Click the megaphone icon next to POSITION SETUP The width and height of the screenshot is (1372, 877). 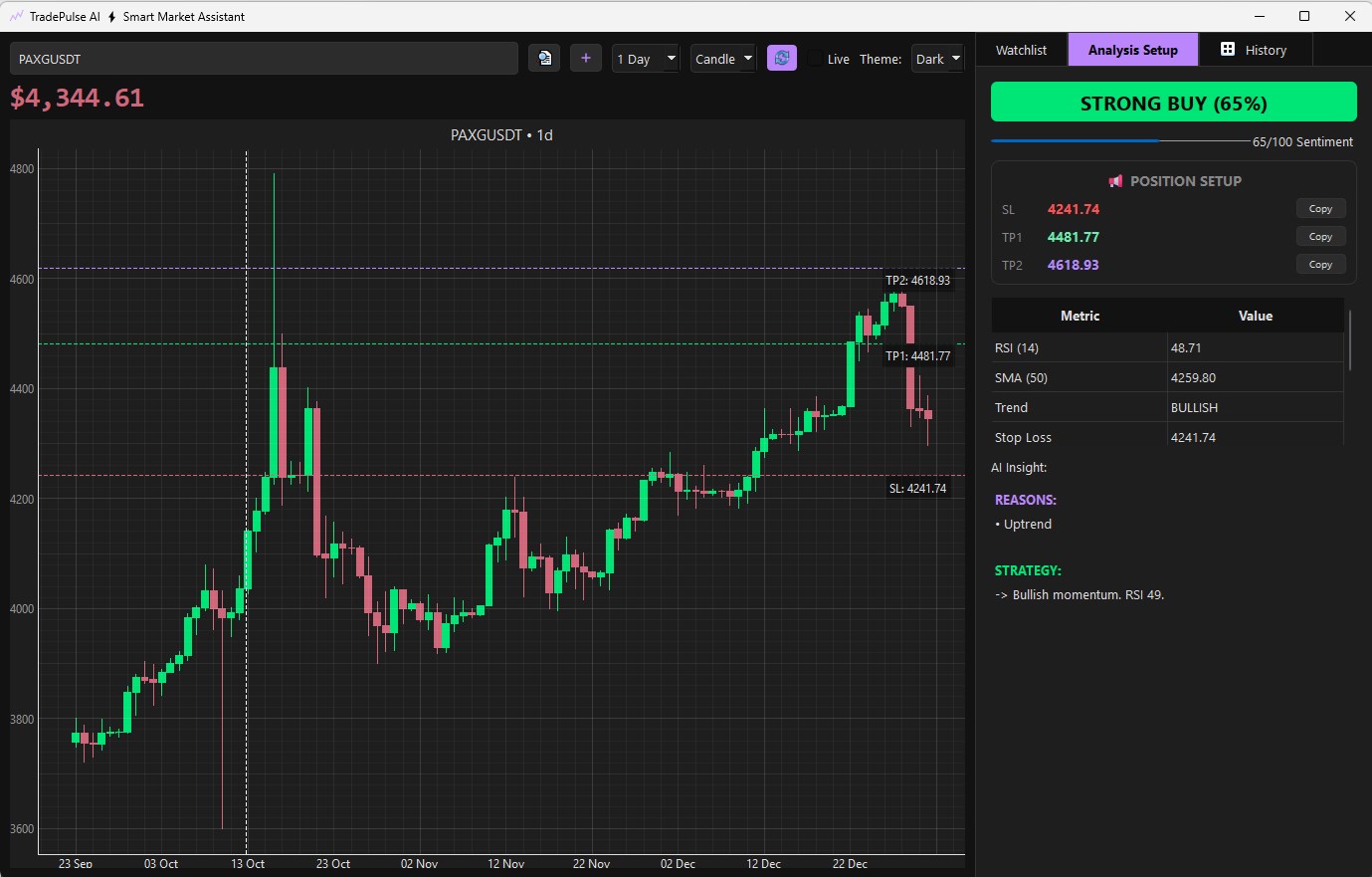tap(1114, 180)
